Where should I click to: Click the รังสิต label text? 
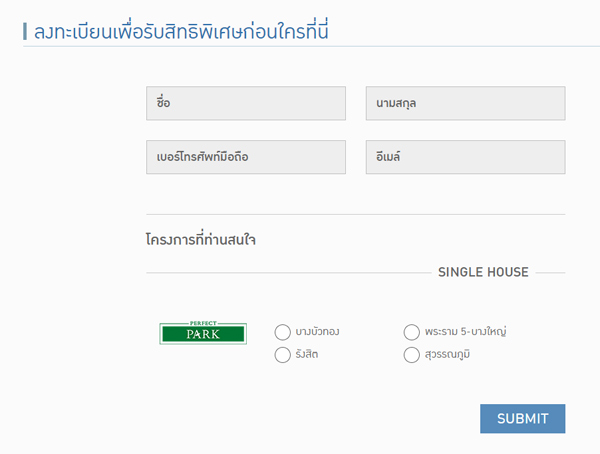[x=308, y=355]
